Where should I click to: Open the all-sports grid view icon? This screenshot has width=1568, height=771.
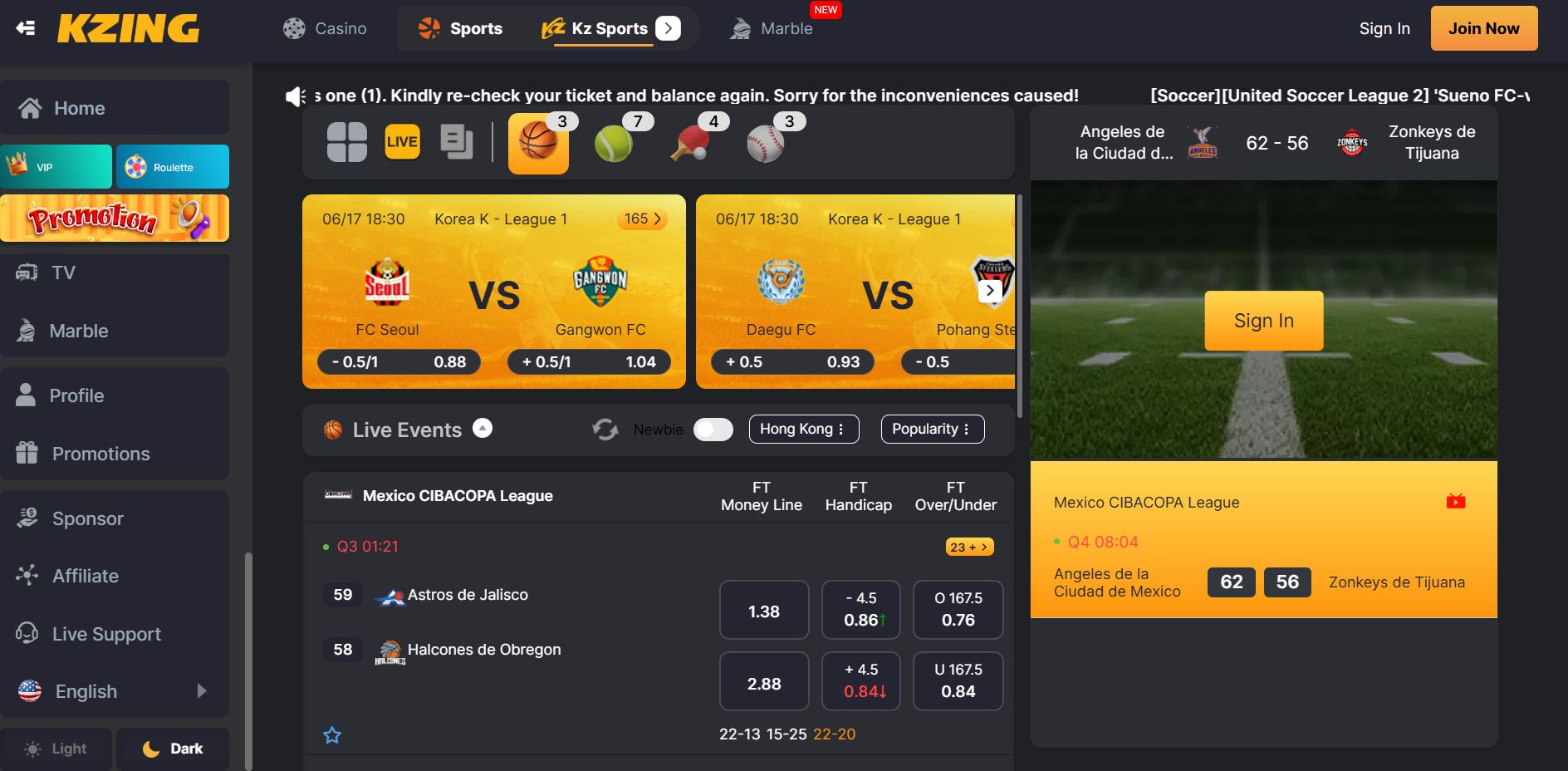[x=347, y=142]
